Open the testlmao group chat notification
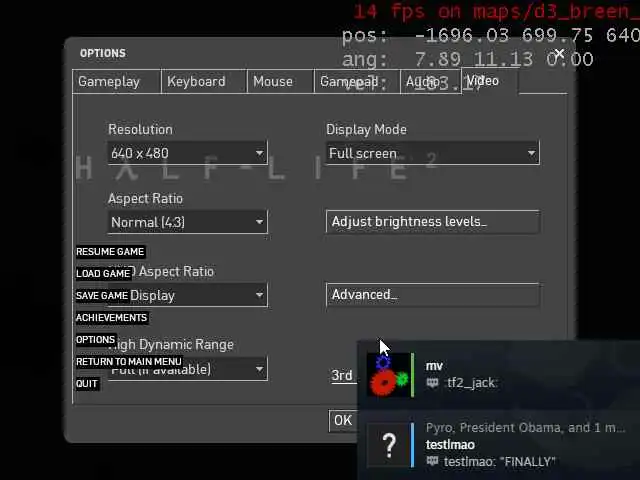 click(450, 444)
